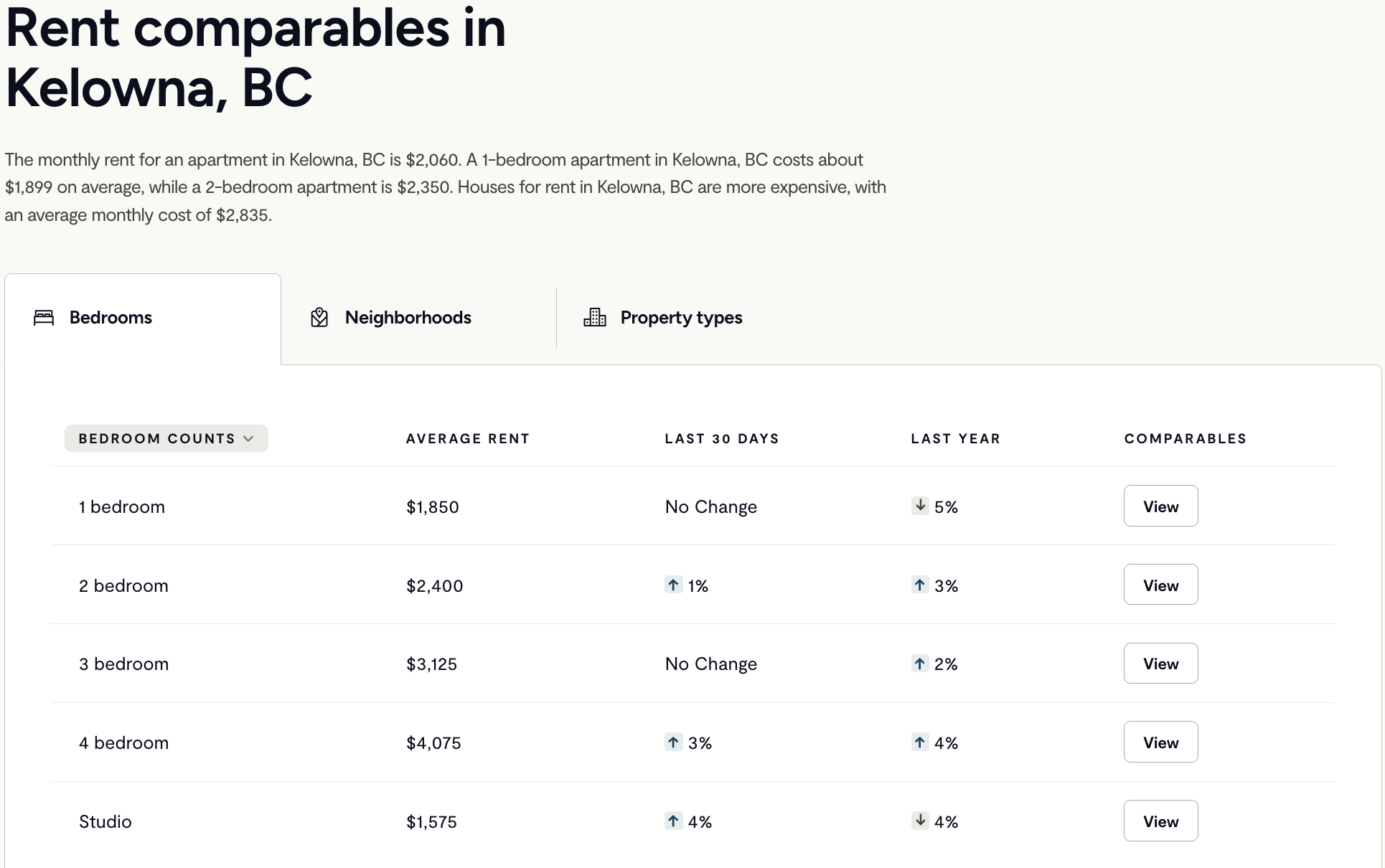Click the building icon beside Property types
1385x868 pixels.
coord(595,317)
